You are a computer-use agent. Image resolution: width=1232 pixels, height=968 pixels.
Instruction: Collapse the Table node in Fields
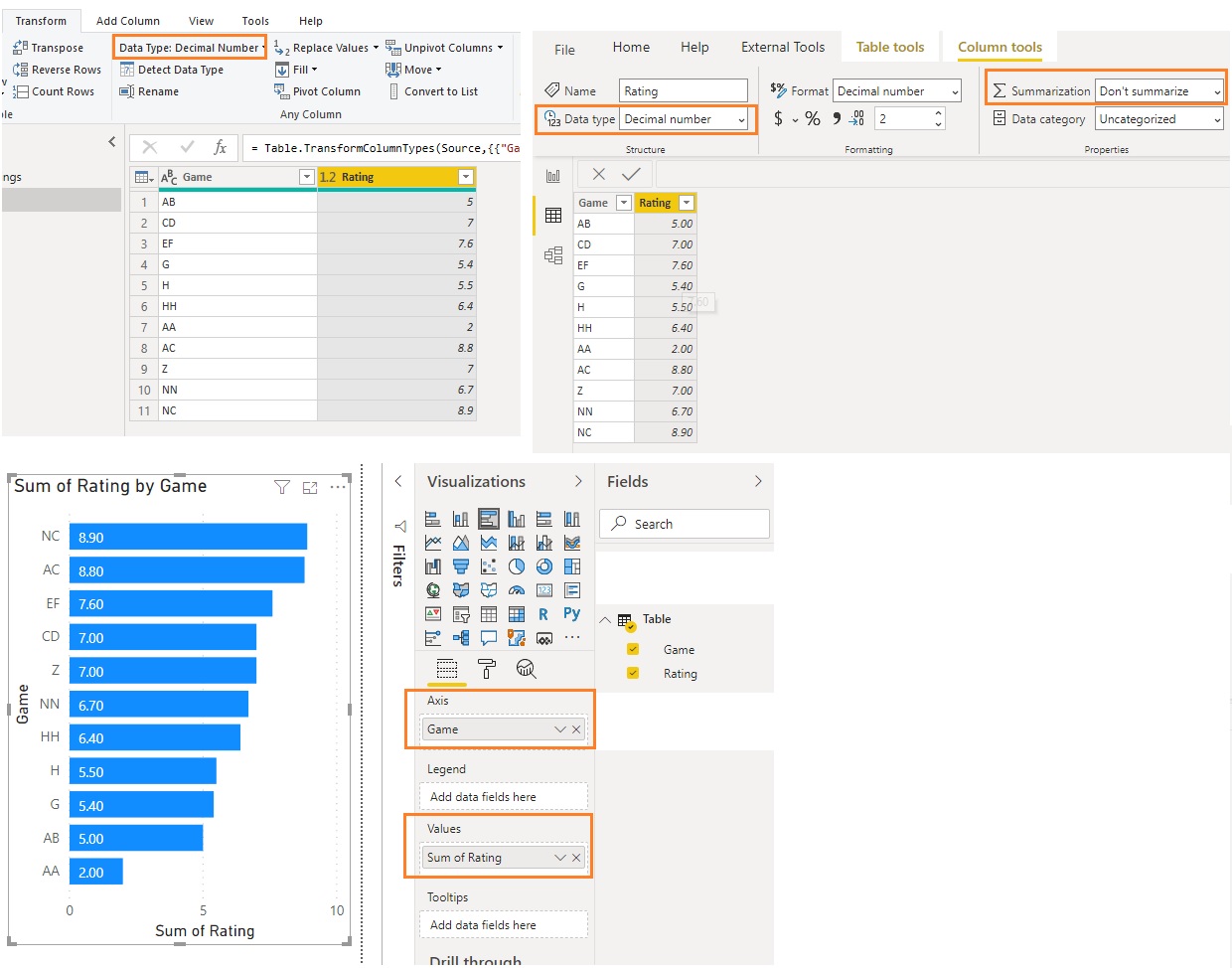point(605,620)
